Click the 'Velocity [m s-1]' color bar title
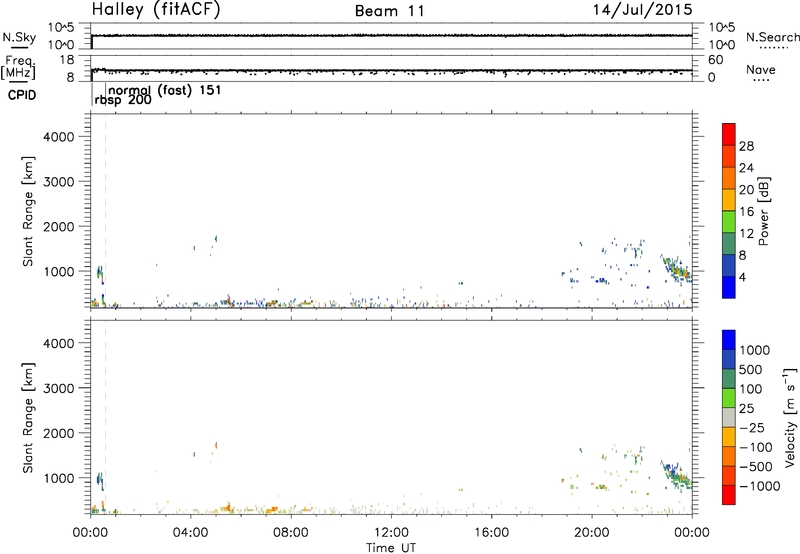 tap(790, 417)
